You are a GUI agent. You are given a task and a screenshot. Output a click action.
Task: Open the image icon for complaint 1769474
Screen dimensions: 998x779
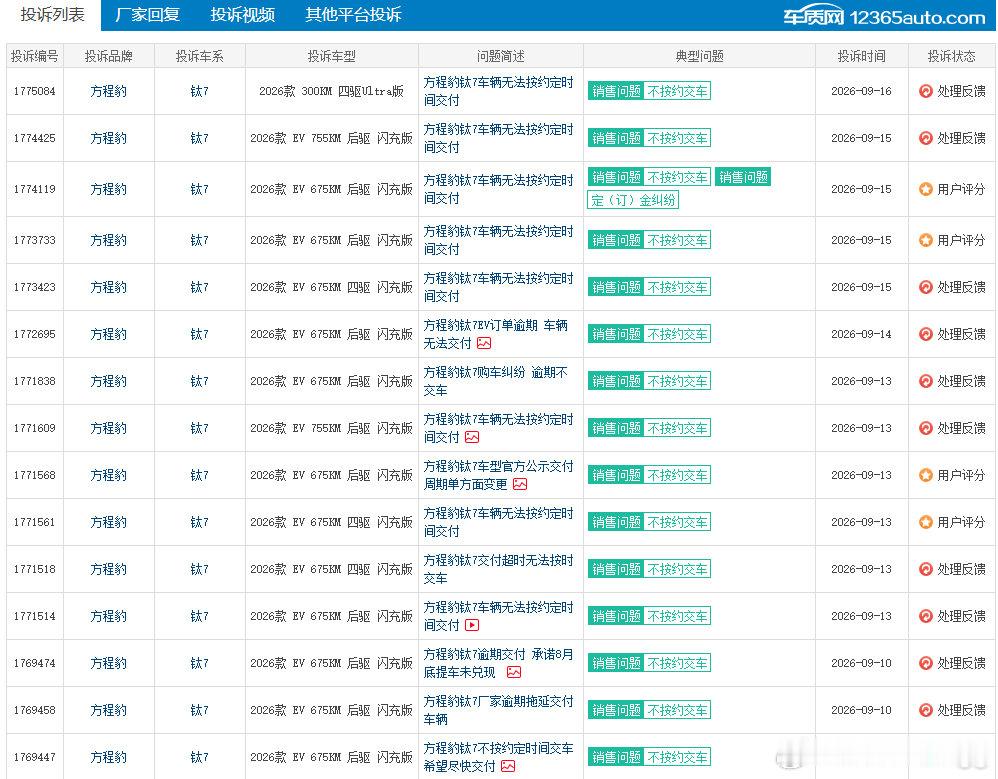tap(514, 673)
